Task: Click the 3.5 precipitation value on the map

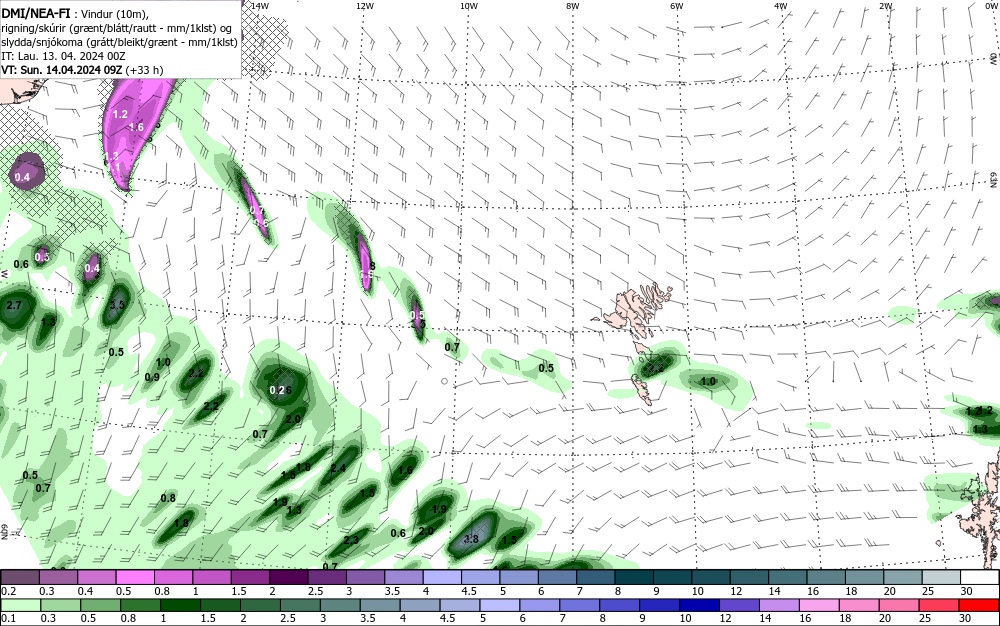Action: 117,305
